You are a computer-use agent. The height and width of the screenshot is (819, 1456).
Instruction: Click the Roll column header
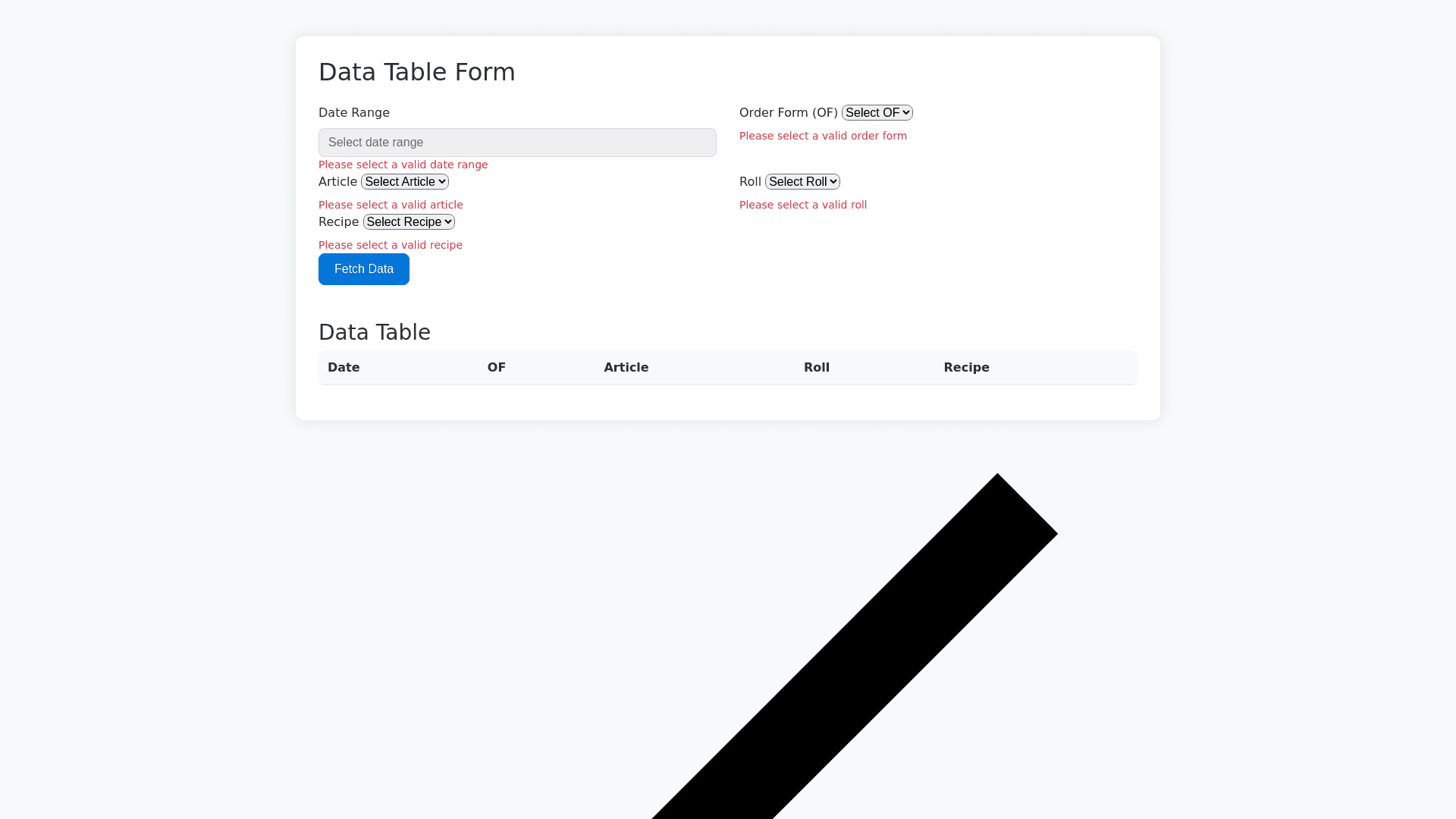coord(816,368)
